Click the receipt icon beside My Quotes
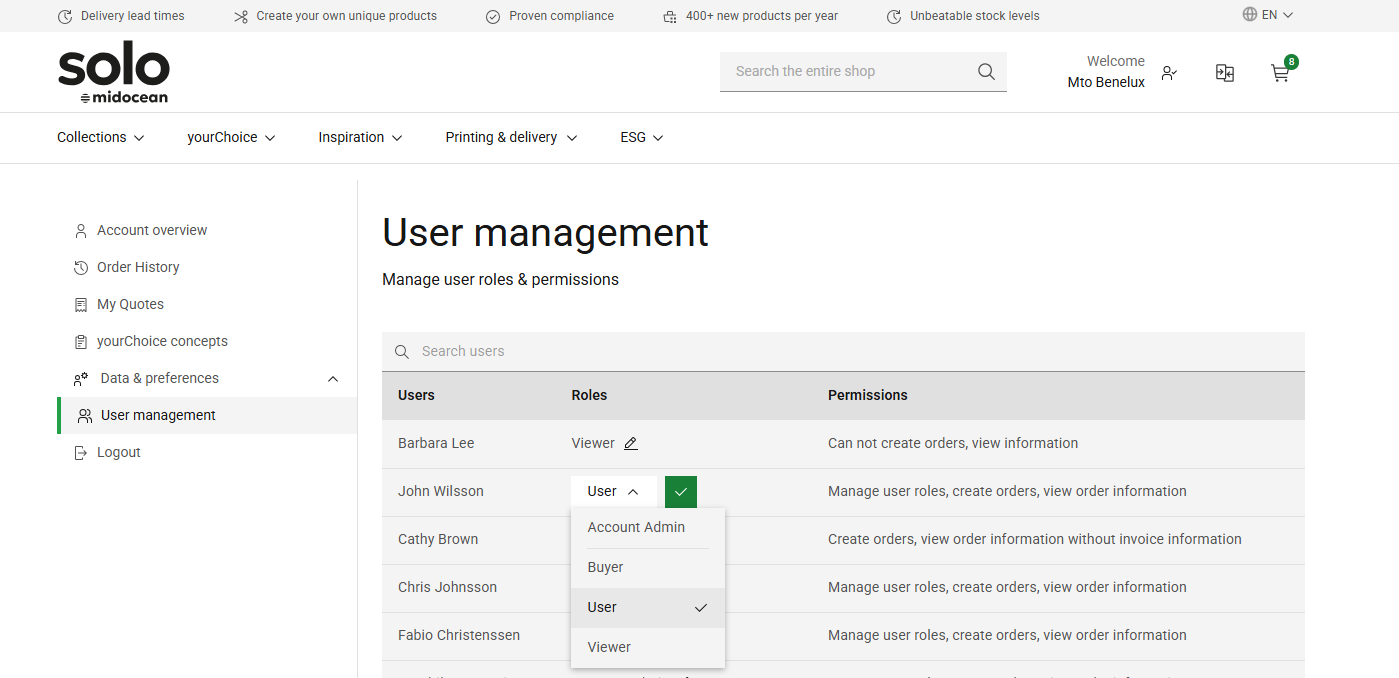 tap(80, 304)
